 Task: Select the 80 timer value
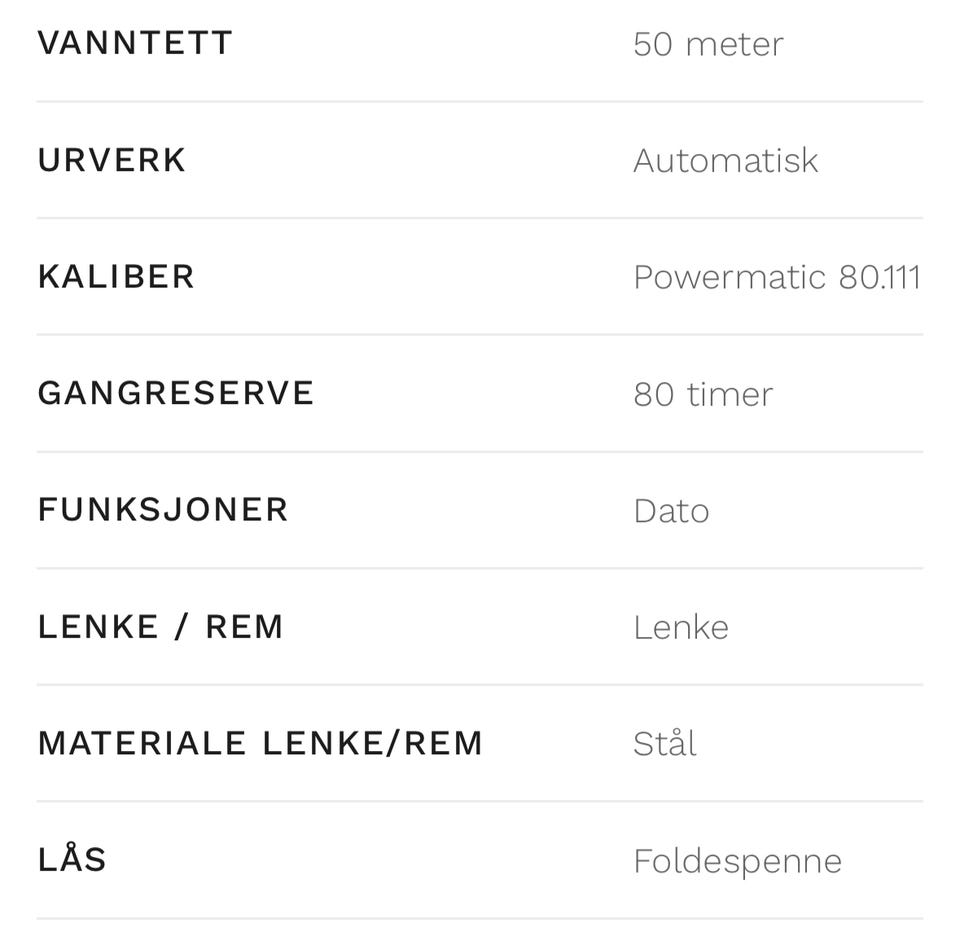click(703, 394)
